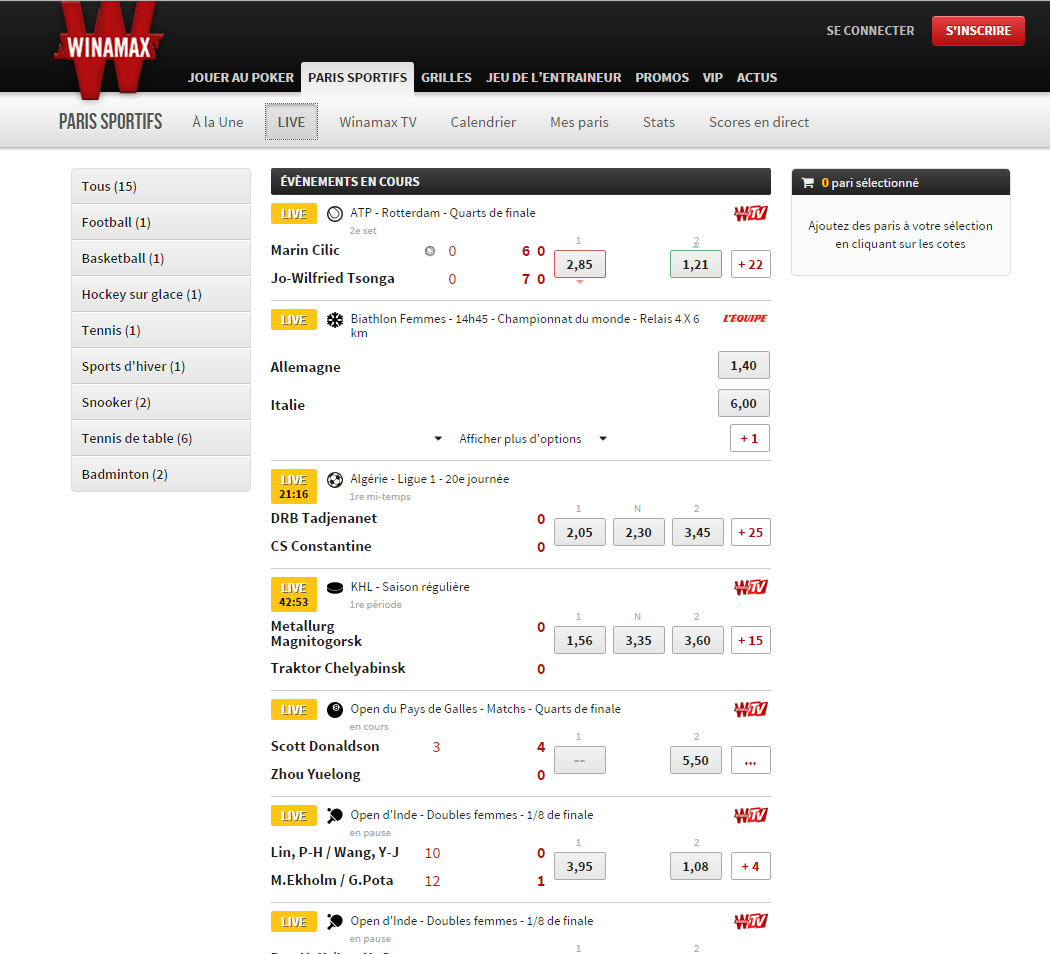1050x954 pixels.
Task: Filter by Tous (15)
Action: pyautogui.click(x=161, y=186)
